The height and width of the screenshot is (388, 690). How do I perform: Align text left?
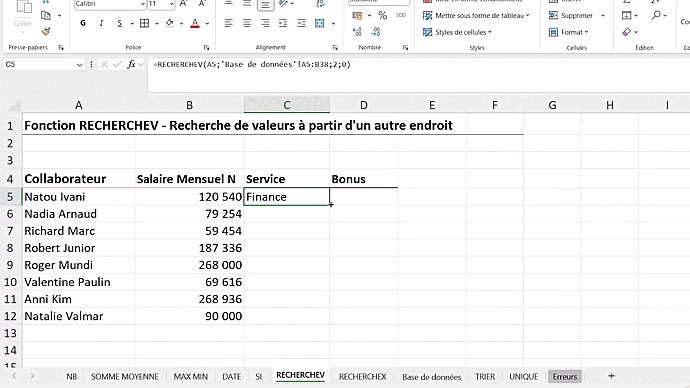(228, 23)
